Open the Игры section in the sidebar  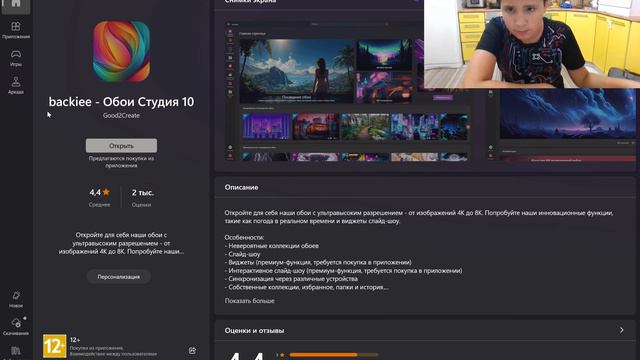click(16, 58)
